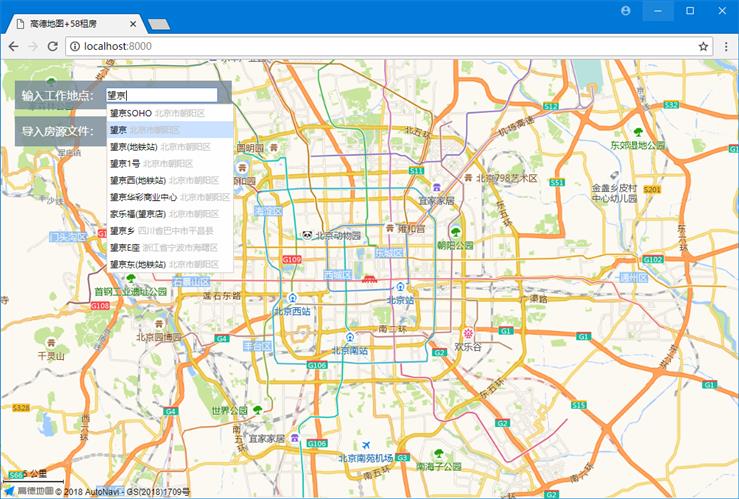The image size is (739, 499).
Task: Click the 海淀区 district label
Action: (x=268, y=212)
